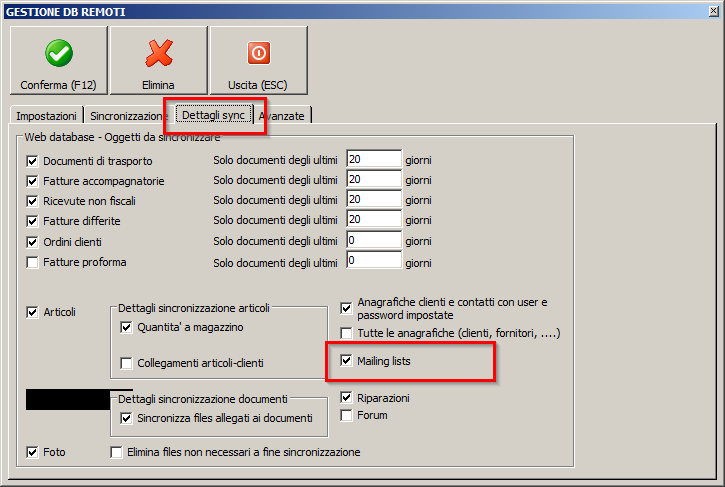This screenshot has width=725, height=487.
Task: Toggle Sincronizza files allegati ai documenti
Action: tap(126, 418)
